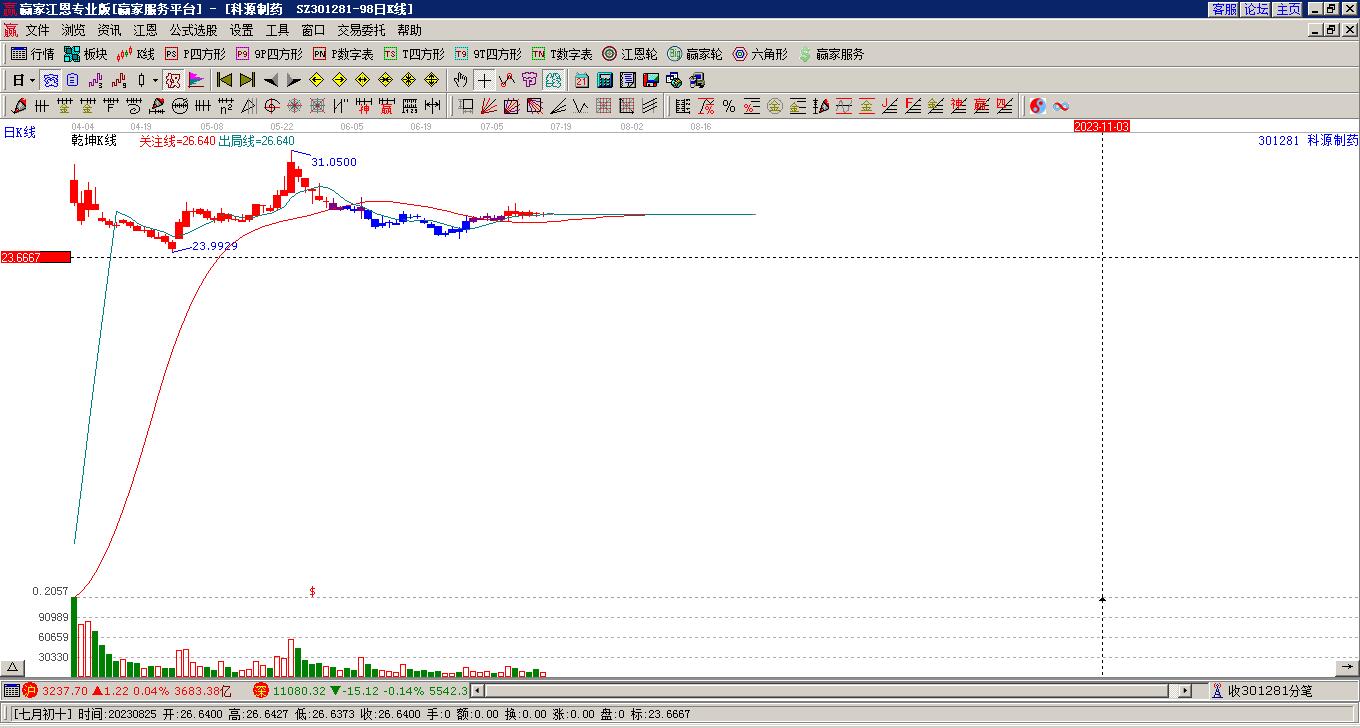
Task: Open the T四方形 tool
Action: point(414,54)
